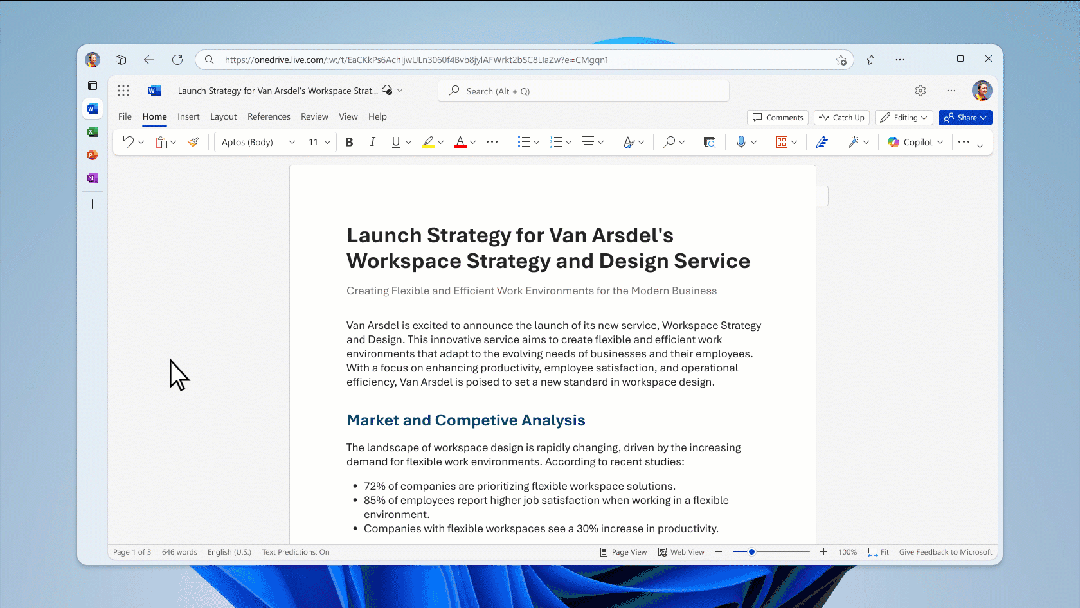Click the Format Painter icon
Screen dimensions: 1080x608
[193, 142]
